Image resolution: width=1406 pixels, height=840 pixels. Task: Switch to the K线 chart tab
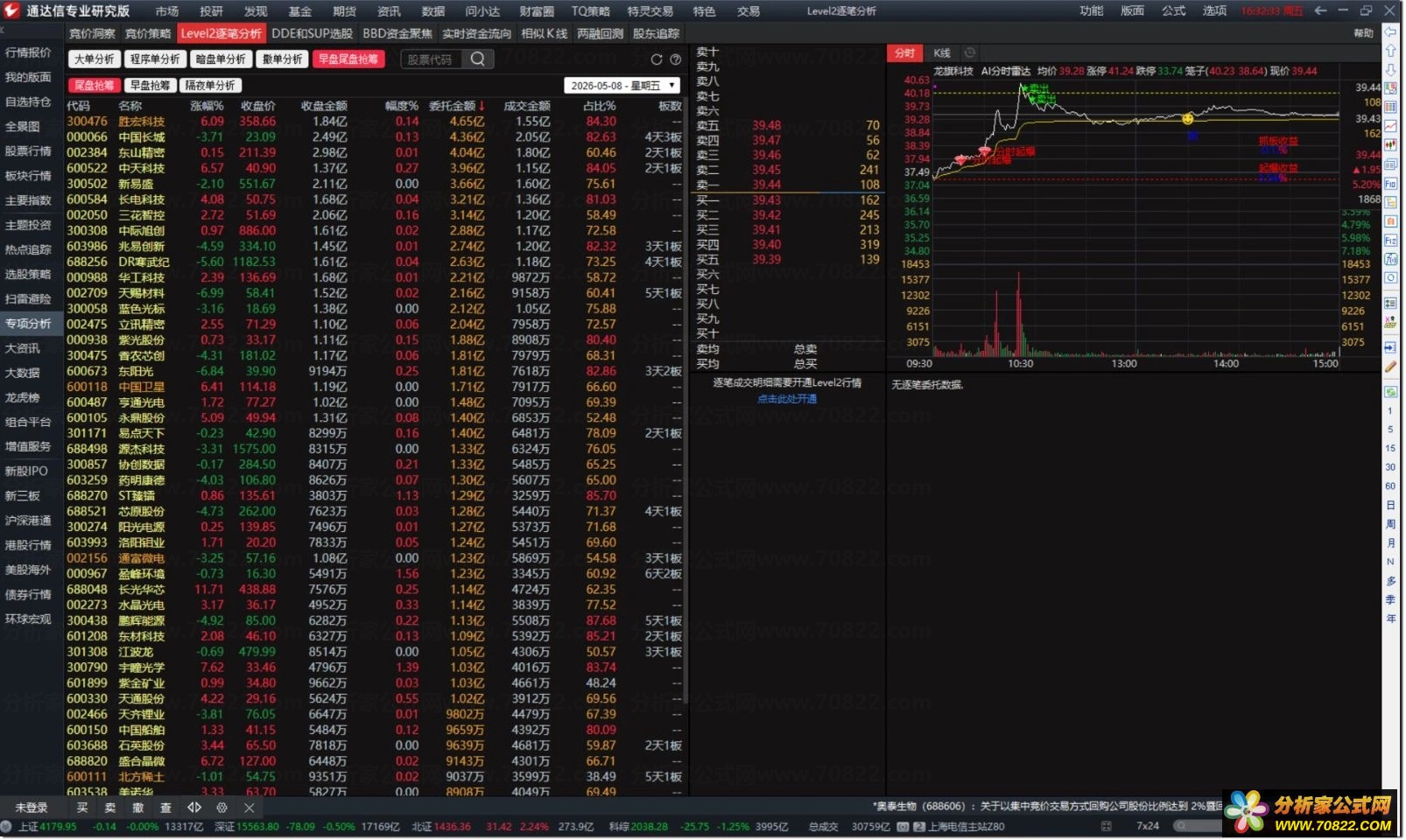coord(942,53)
